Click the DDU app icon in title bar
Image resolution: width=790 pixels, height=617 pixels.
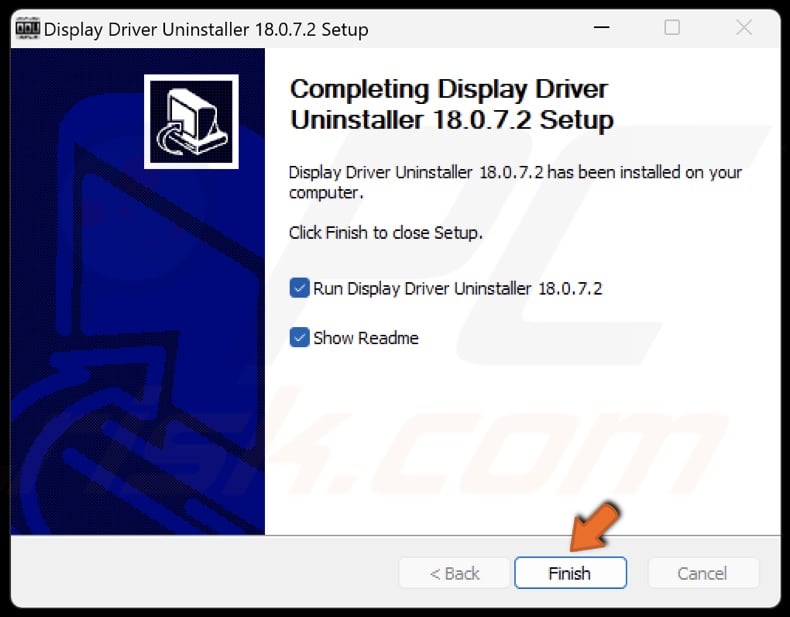pos(27,28)
